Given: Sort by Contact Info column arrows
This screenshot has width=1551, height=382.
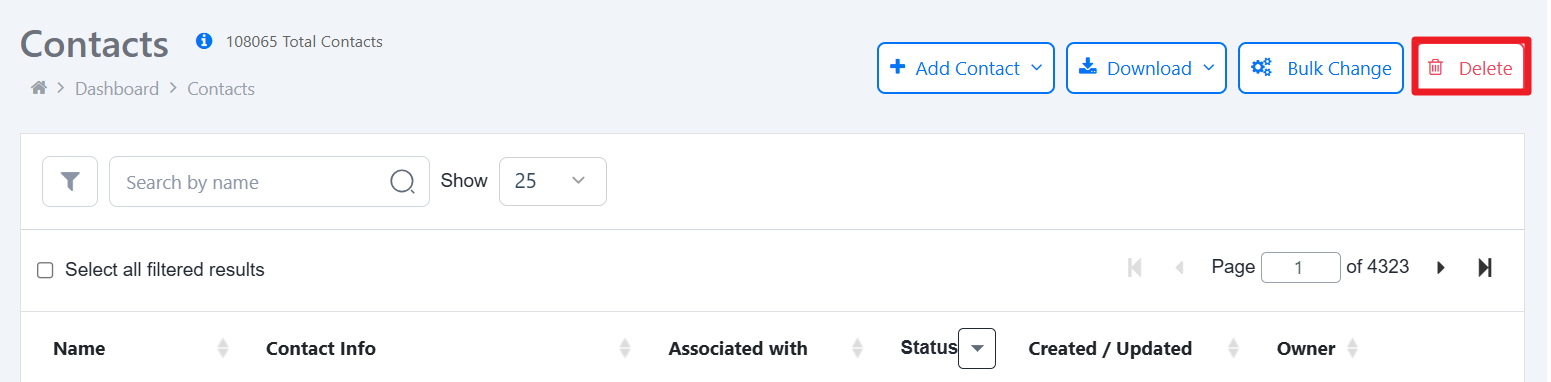Looking at the screenshot, I should [625, 348].
